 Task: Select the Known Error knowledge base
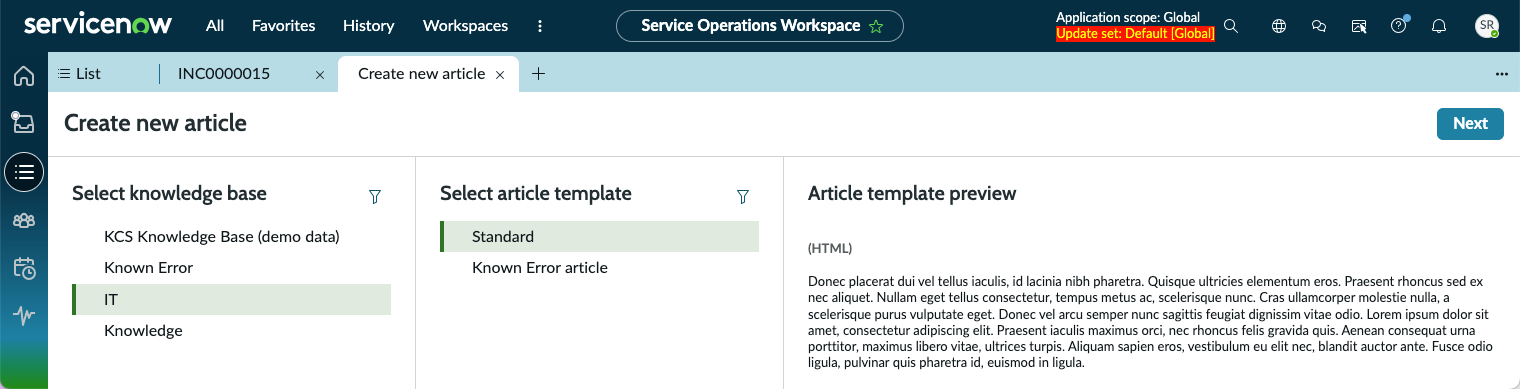click(231, 268)
